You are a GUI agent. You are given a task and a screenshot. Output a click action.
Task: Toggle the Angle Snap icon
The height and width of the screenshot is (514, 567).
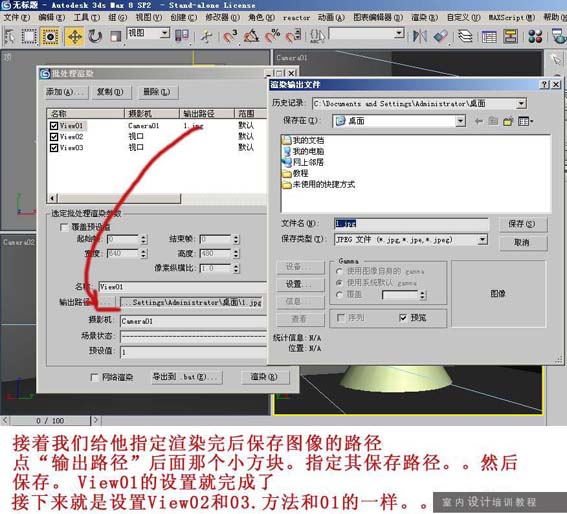(251, 37)
